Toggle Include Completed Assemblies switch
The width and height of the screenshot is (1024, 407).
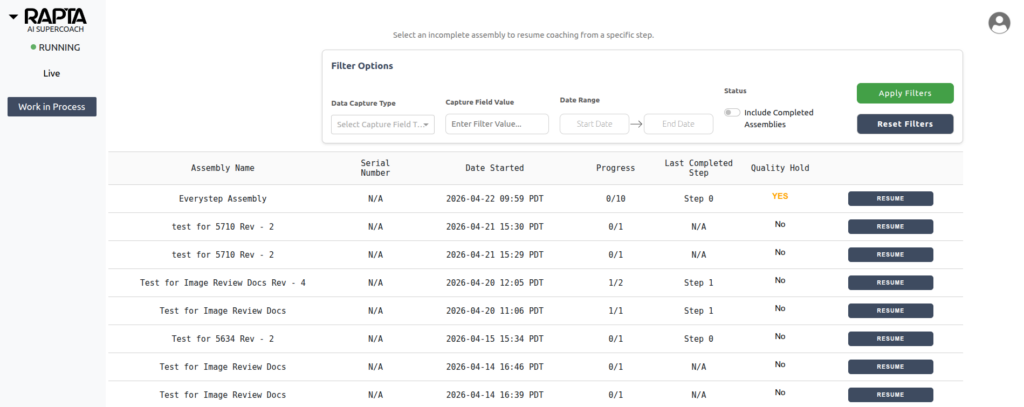pyautogui.click(x=732, y=112)
